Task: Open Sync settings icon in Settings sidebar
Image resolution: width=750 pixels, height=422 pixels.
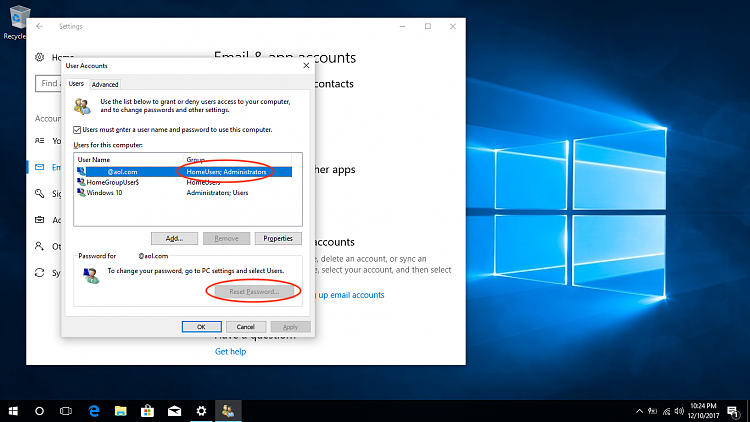Action: pos(40,273)
